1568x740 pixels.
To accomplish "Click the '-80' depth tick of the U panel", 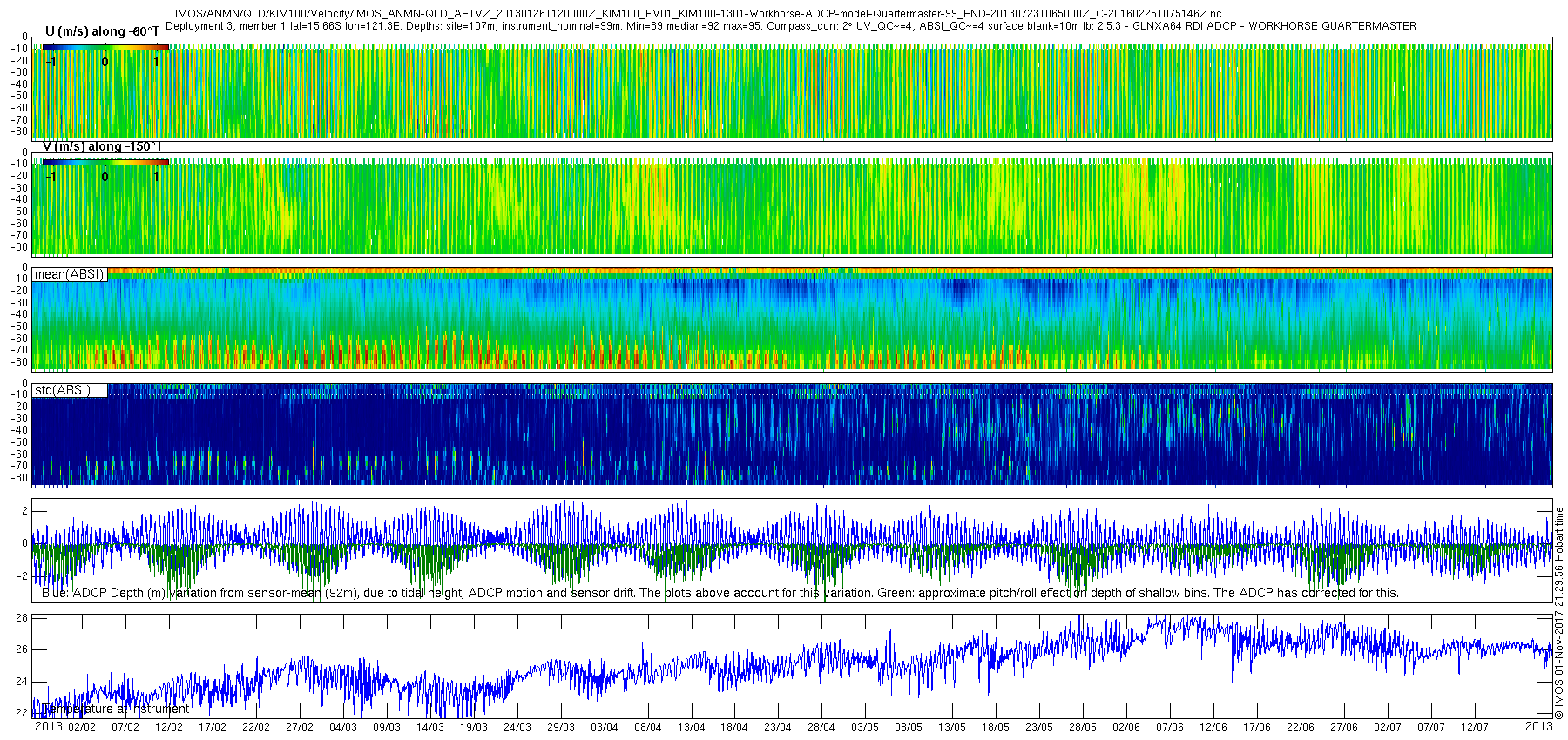I will pos(19,132).
